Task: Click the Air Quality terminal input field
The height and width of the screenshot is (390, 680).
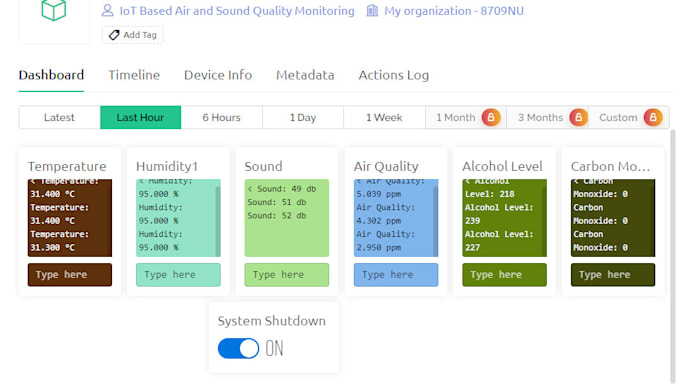Action: (x=396, y=275)
